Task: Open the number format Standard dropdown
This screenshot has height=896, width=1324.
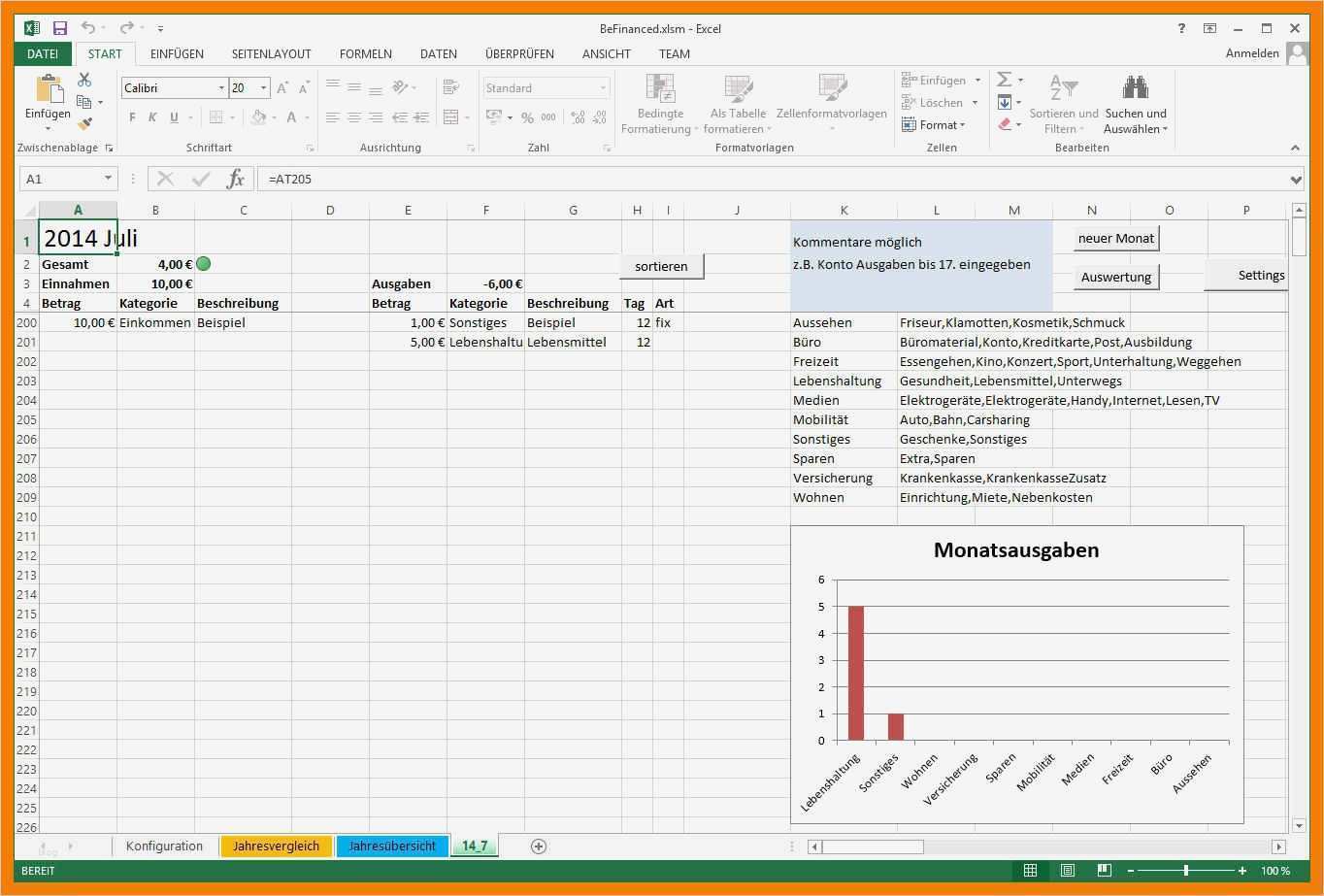Action: pyautogui.click(x=602, y=88)
